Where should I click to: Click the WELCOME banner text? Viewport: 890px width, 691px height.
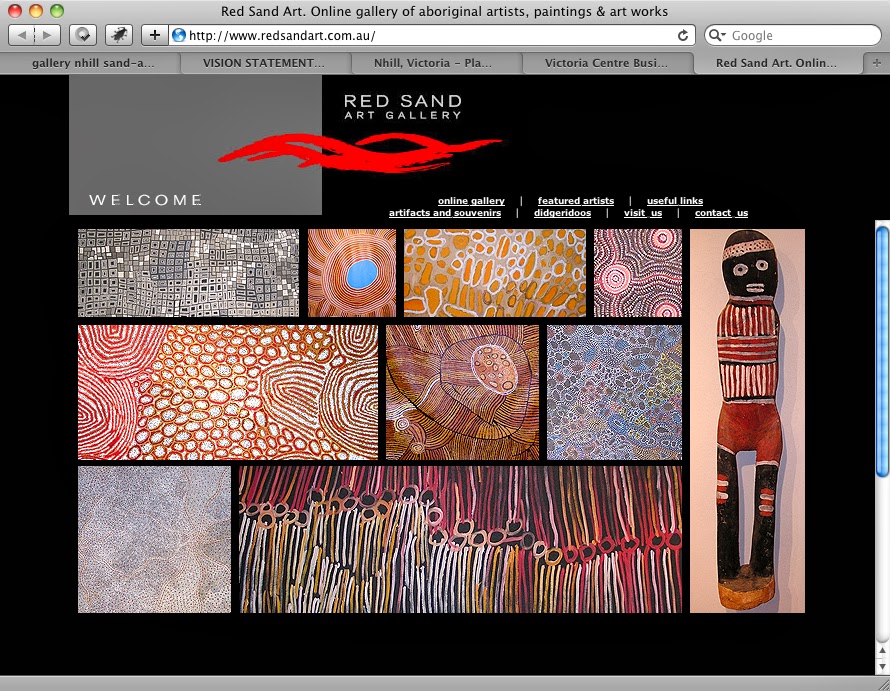(145, 200)
